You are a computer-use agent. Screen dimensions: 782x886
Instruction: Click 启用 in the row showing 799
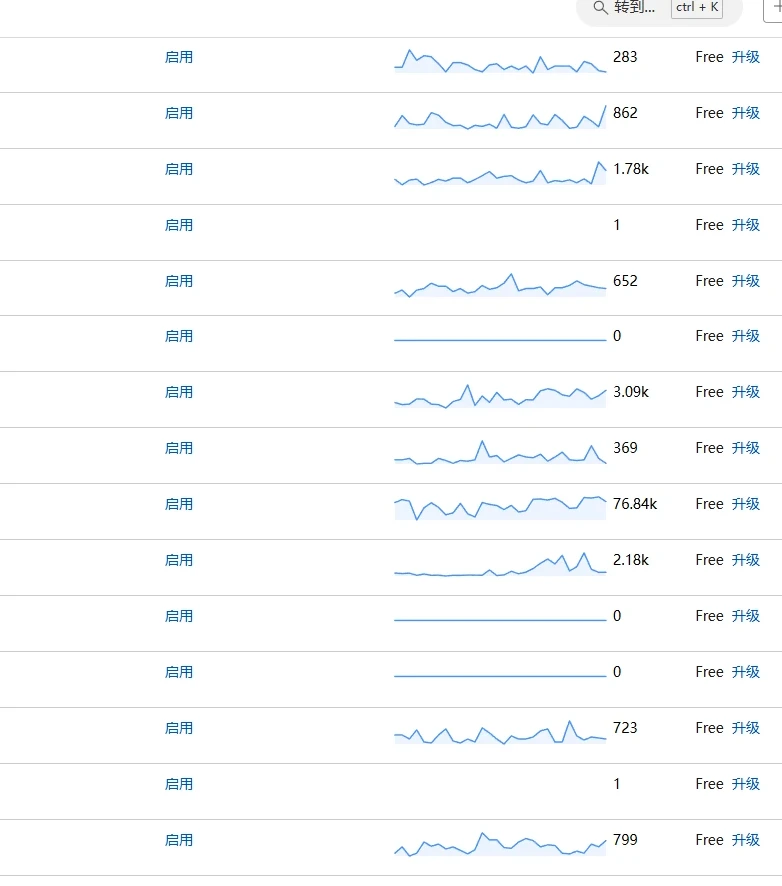179,840
